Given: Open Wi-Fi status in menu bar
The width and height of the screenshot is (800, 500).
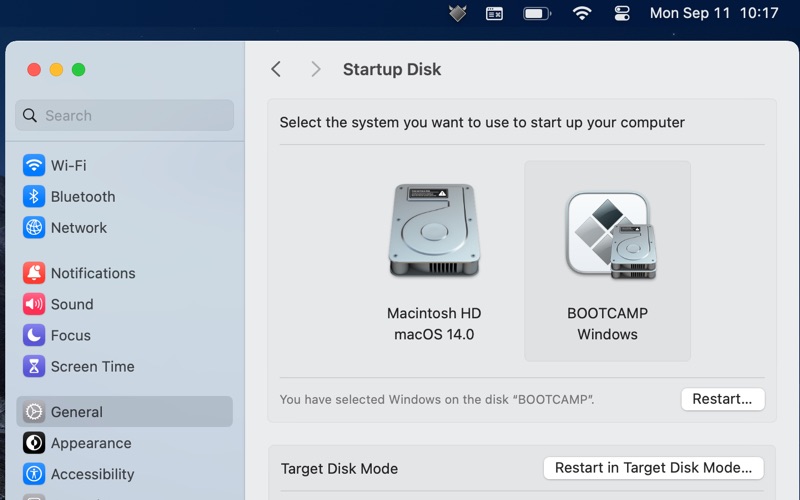Looking at the screenshot, I should pos(582,13).
